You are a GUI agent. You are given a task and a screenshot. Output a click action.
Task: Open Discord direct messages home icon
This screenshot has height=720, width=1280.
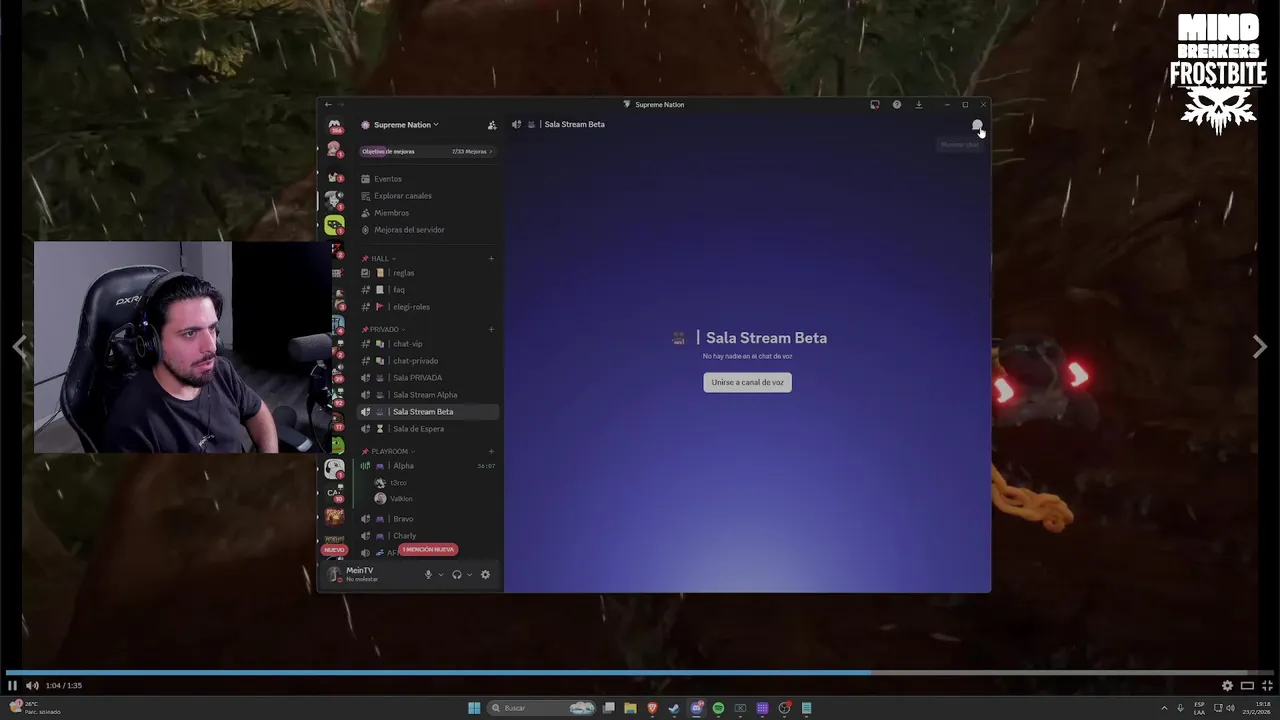(x=334, y=125)
